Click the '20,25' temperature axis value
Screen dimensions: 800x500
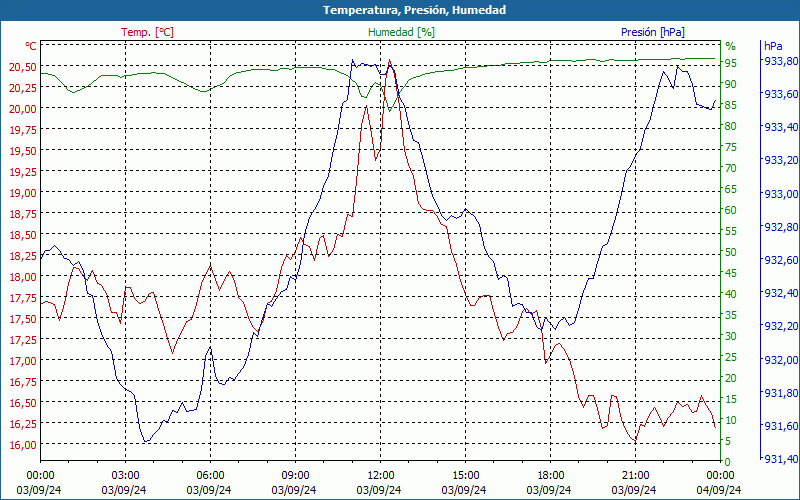pos(23,88)
